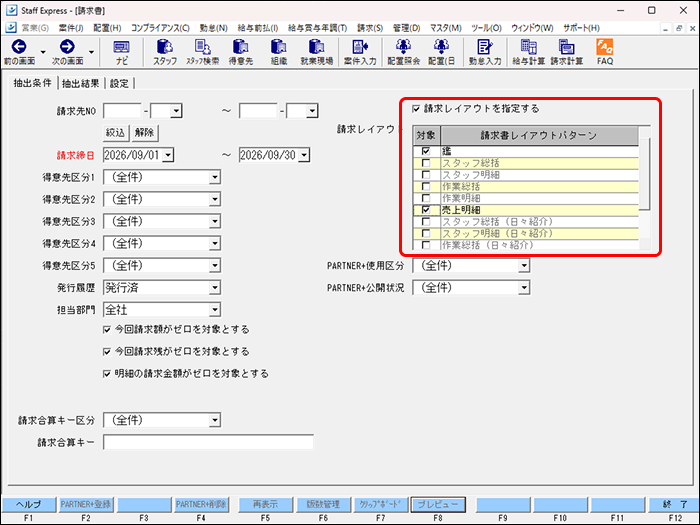The image size is (700, 525).
Task: Open the ツール(O) menu
Action: tap(486, 28)
